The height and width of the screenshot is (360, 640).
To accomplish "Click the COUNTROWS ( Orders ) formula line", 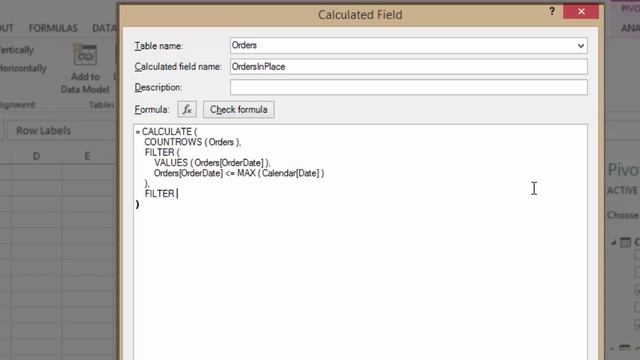I will pyautogui.click(x=192, y=142).
